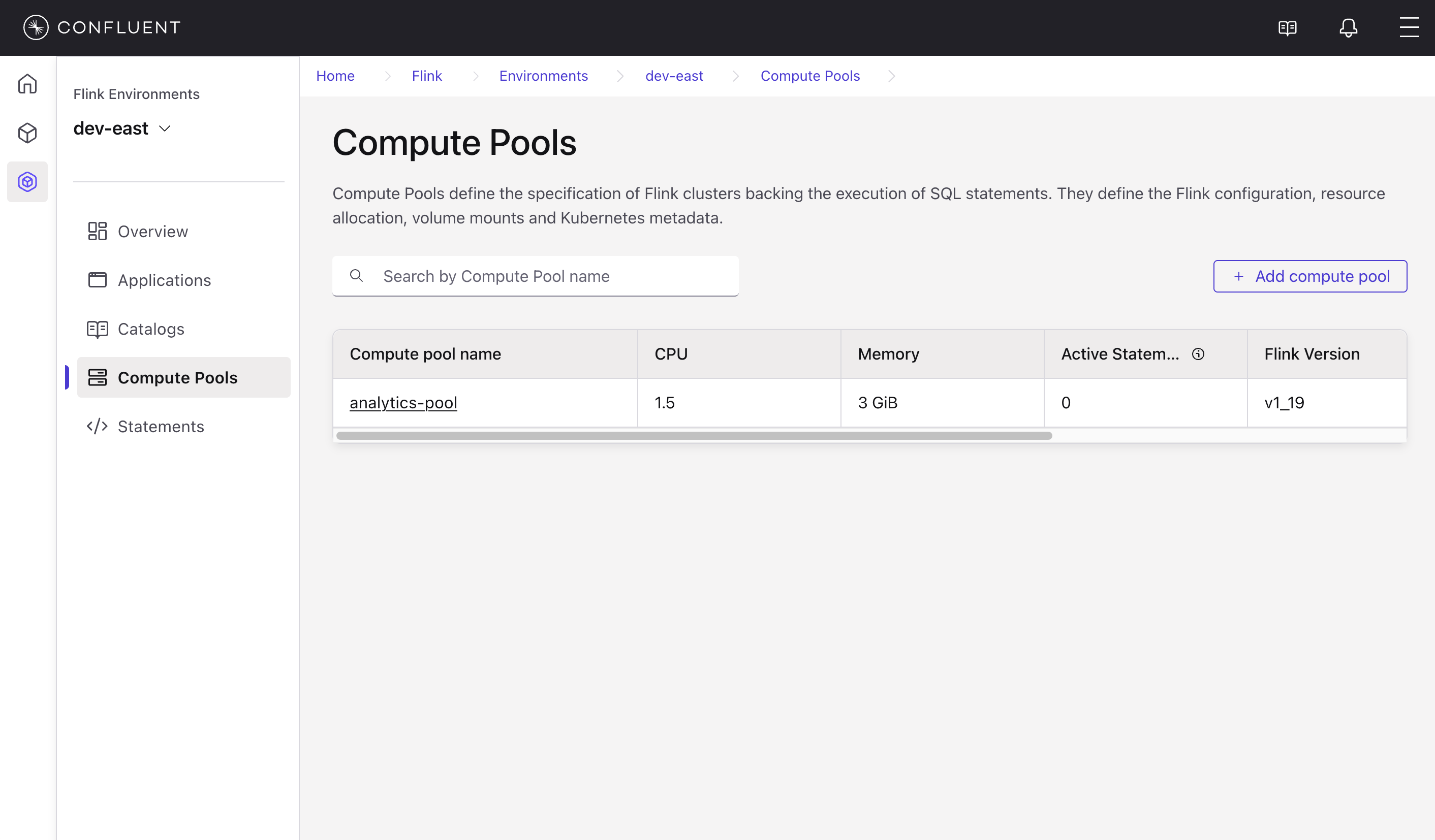Click the Flink breadcrumb link
Image resolution: width=1435 pixels, height=840 pixels.
(x=426, y=76)
